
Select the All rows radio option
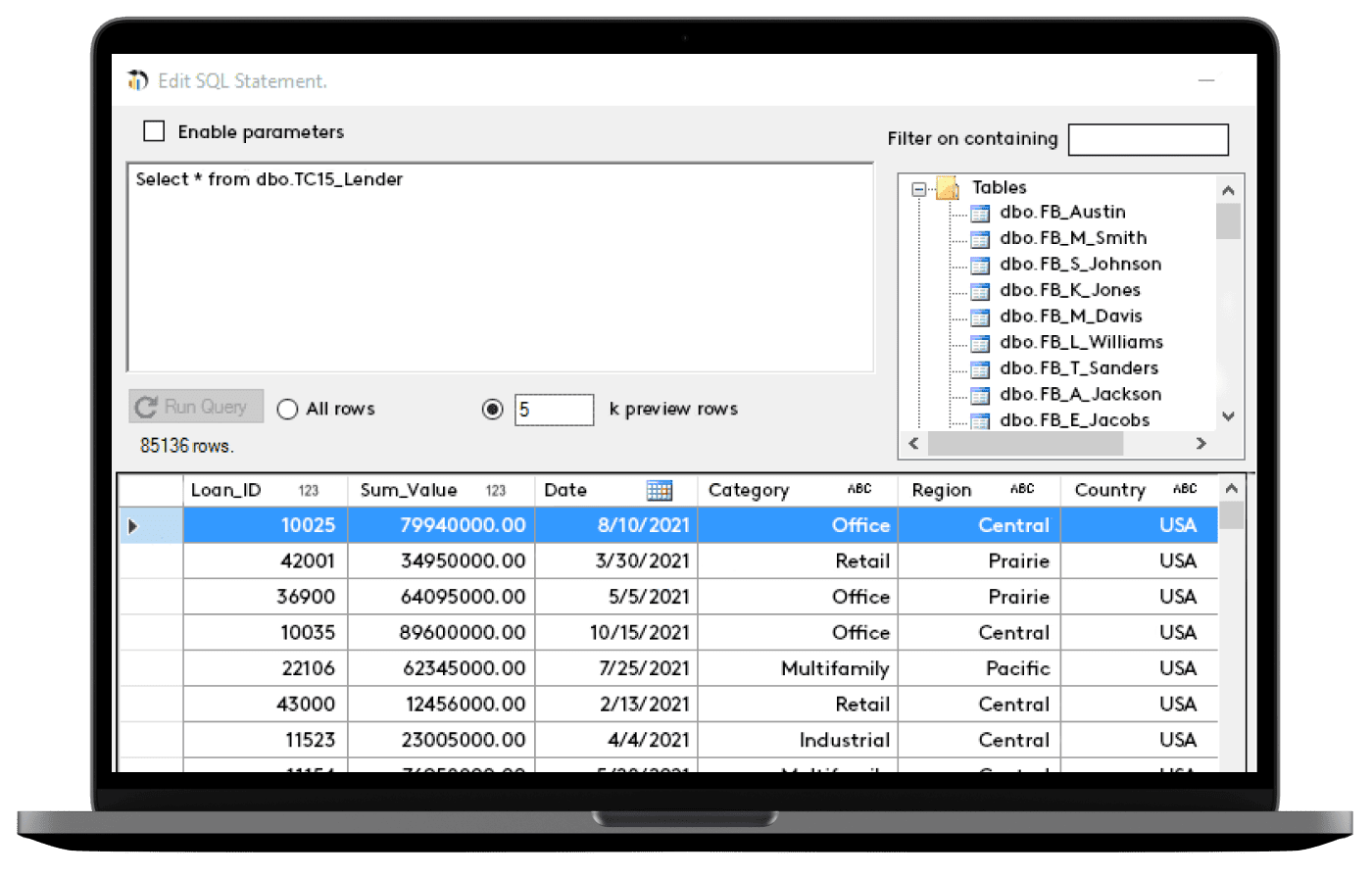287,410
